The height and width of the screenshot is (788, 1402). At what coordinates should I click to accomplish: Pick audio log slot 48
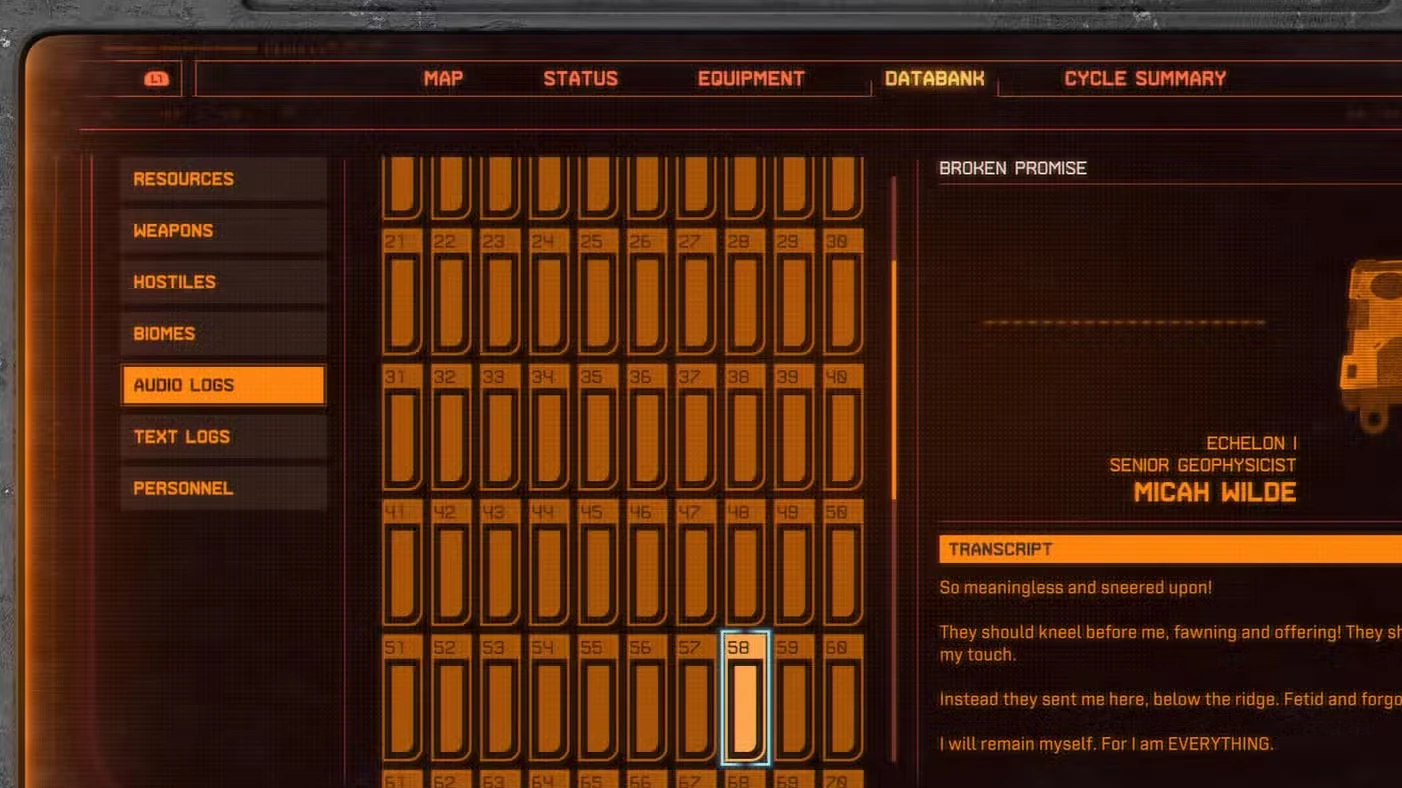click(745, 563)
